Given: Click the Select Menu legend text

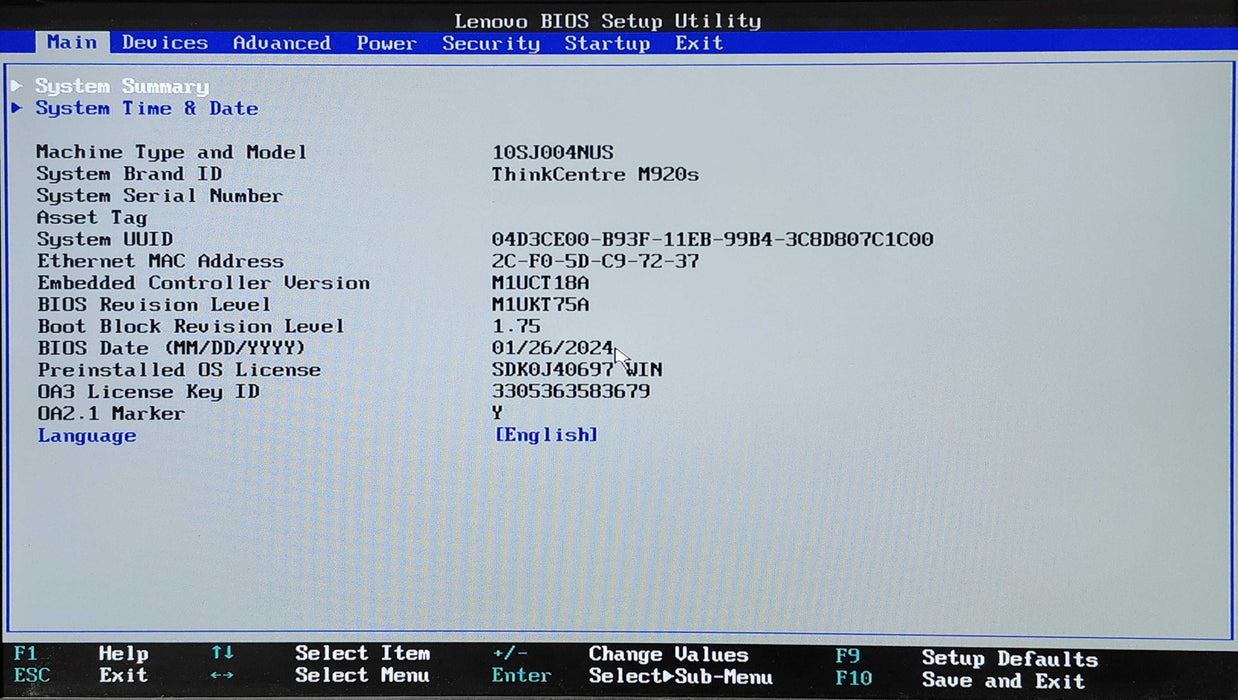Looking at the screenshot, I should (362, 676).
